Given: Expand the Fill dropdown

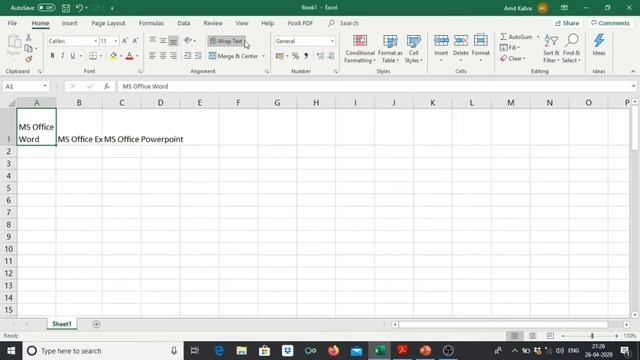Looking at the screenshot, I should 509,48.
